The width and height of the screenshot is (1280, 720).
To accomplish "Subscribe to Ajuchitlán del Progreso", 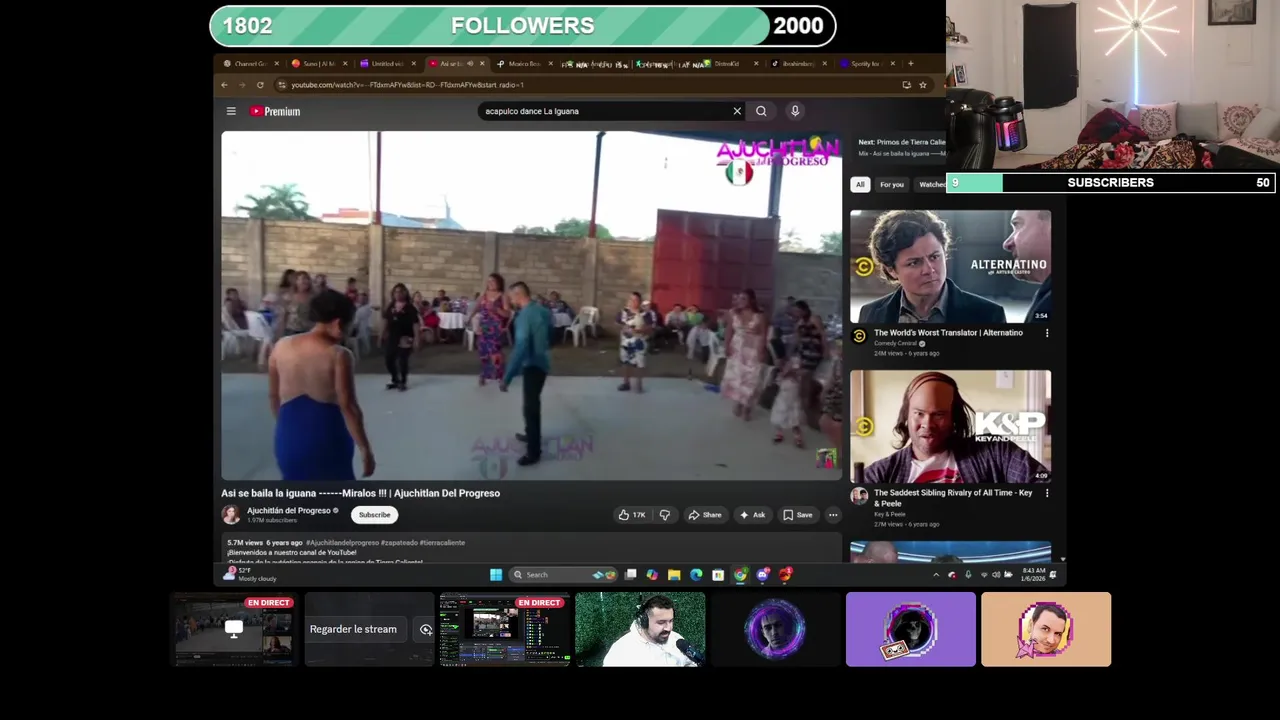I will (x=375, y=515).
